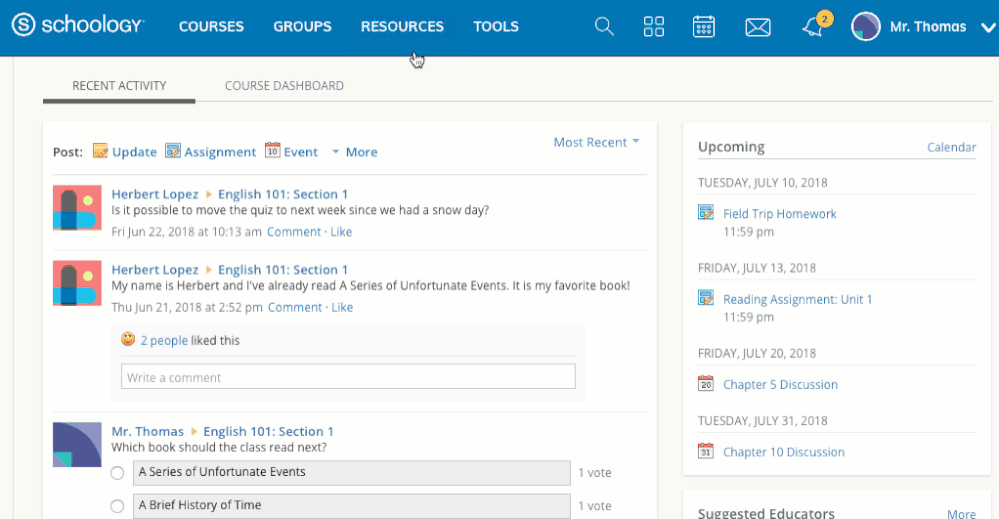The width and height of the screenshot is (999, 519).
Task: Select A Series of Unfortunate Events option
Action: (x=117, y=473)
